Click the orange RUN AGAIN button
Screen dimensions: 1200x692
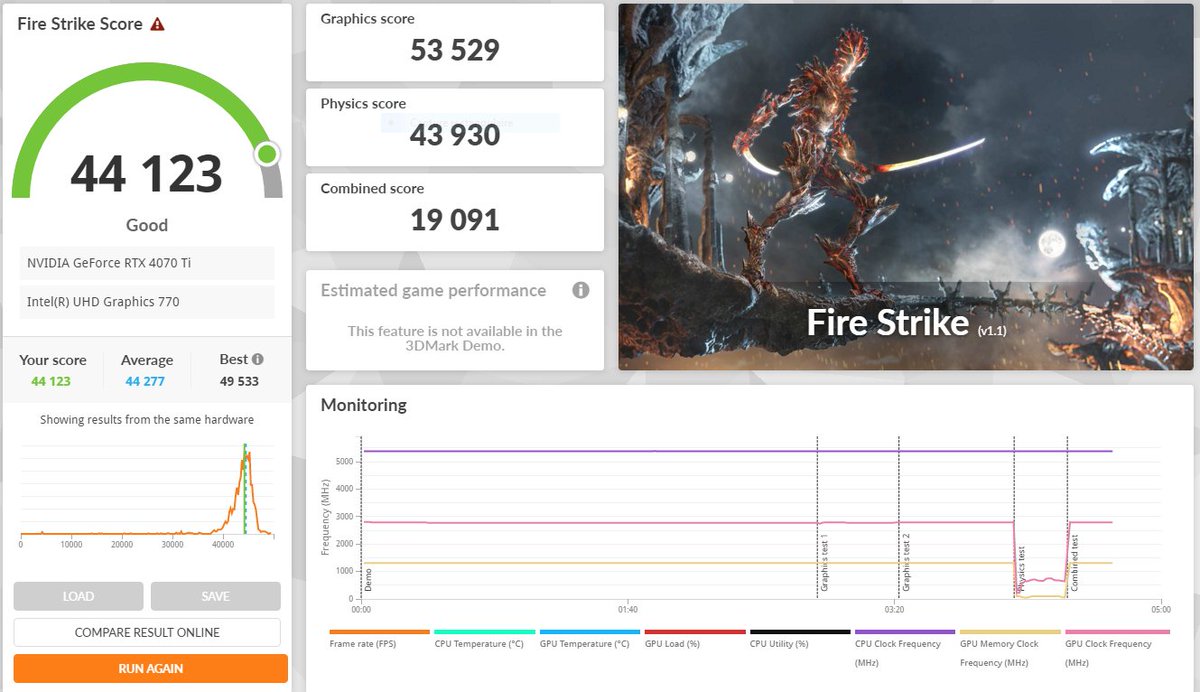(151, 668)
